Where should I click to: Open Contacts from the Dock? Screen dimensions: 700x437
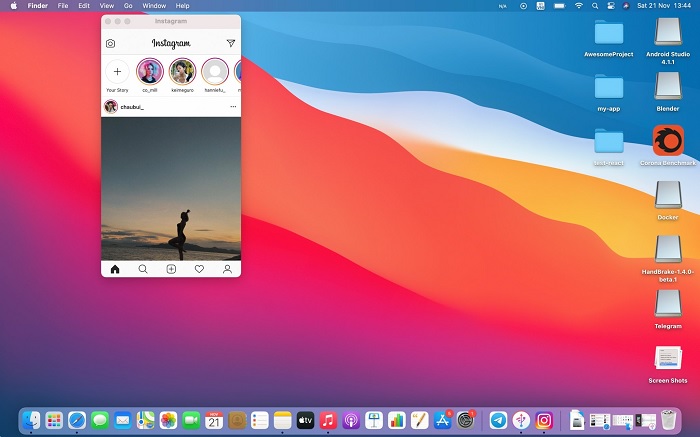coord(237,420)
